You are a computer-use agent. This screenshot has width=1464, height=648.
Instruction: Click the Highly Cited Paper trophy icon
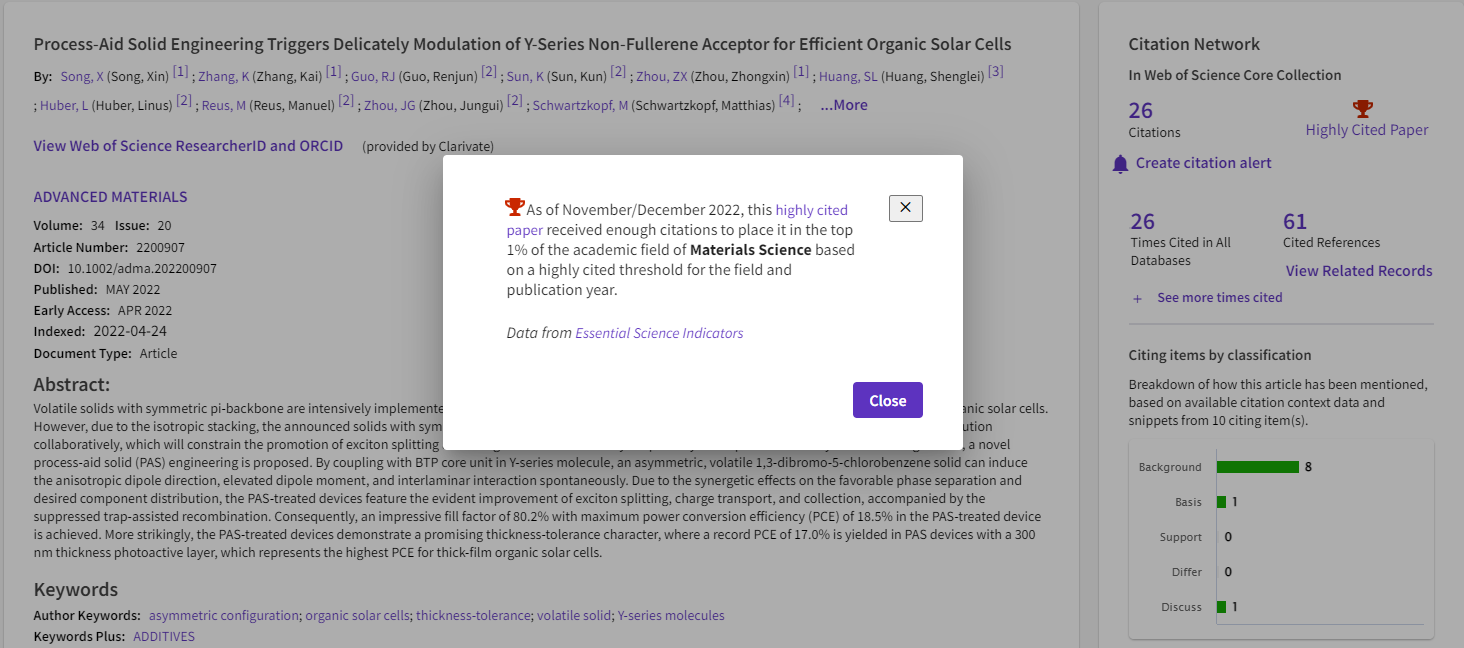pyautogui.click(x=1362, y=108)
